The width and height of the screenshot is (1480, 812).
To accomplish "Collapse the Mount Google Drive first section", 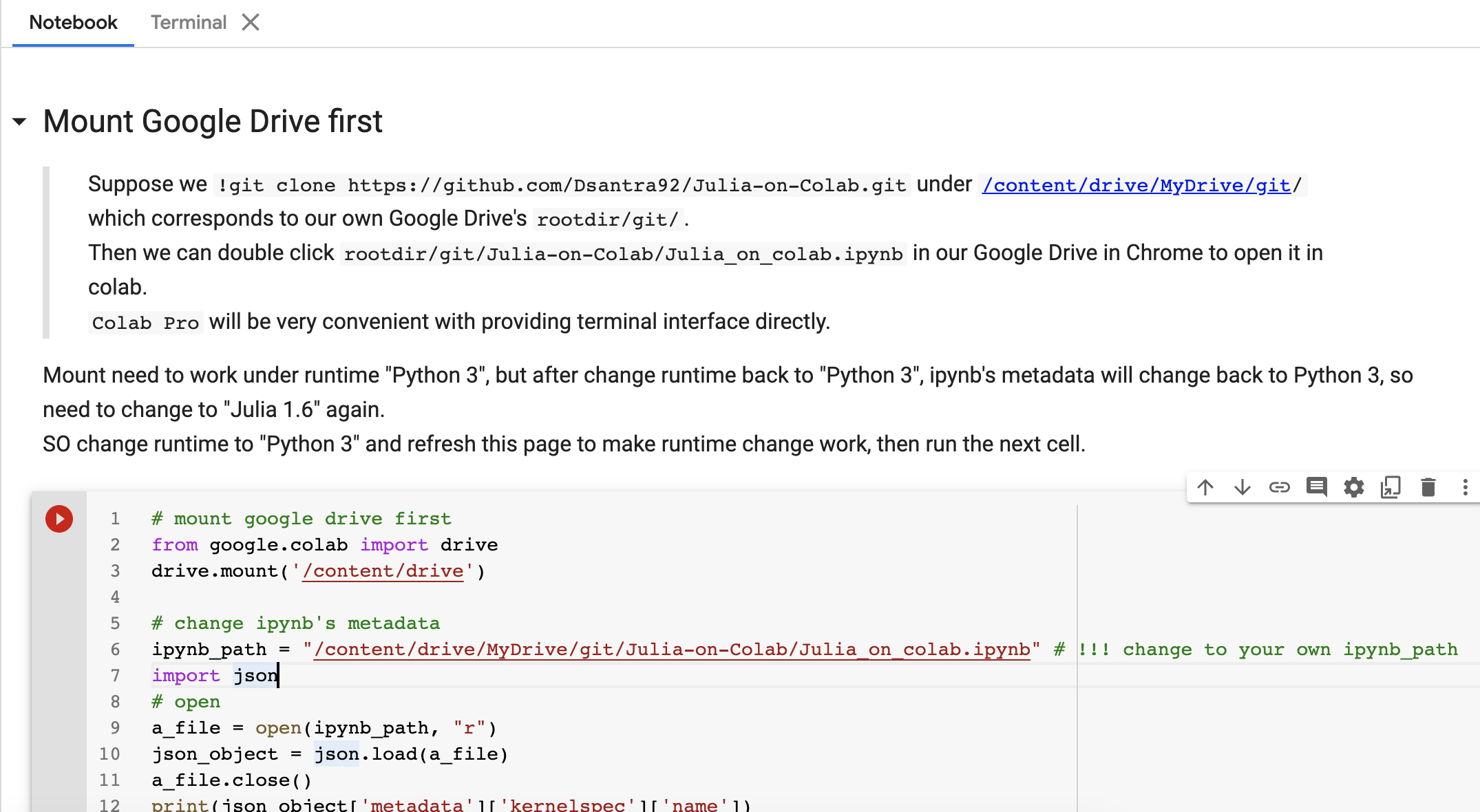I will [x=20, y=122].
